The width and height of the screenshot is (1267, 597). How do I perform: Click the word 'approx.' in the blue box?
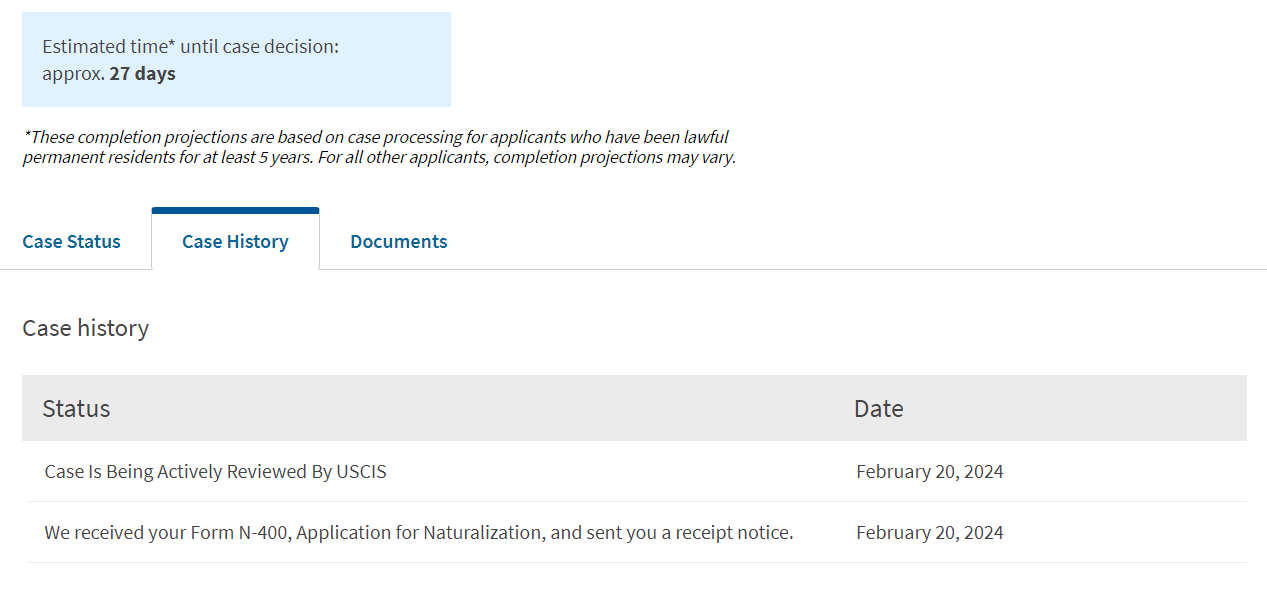[73, 74]
